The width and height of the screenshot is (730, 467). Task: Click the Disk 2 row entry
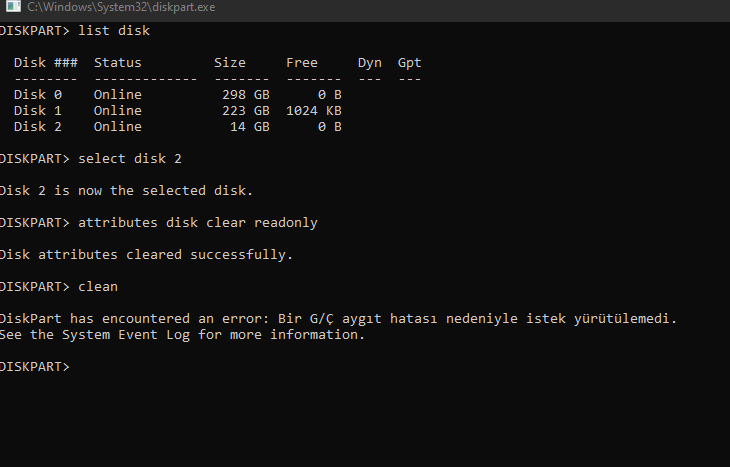[x=178, y=127]
